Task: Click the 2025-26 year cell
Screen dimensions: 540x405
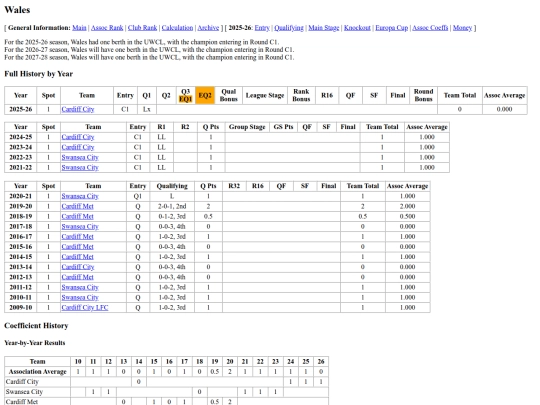Action: pos(21,109)
